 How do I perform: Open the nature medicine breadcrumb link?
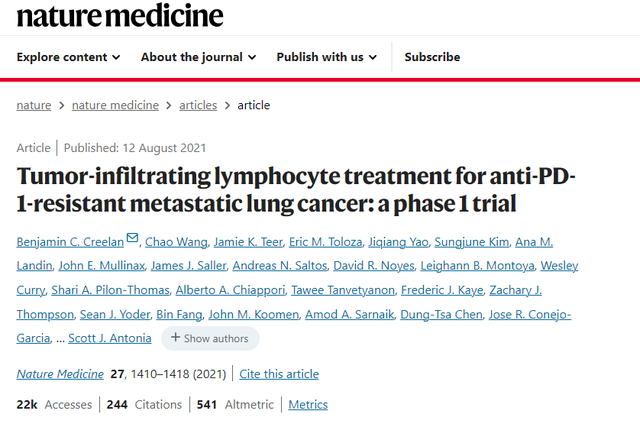click(115, 105)
